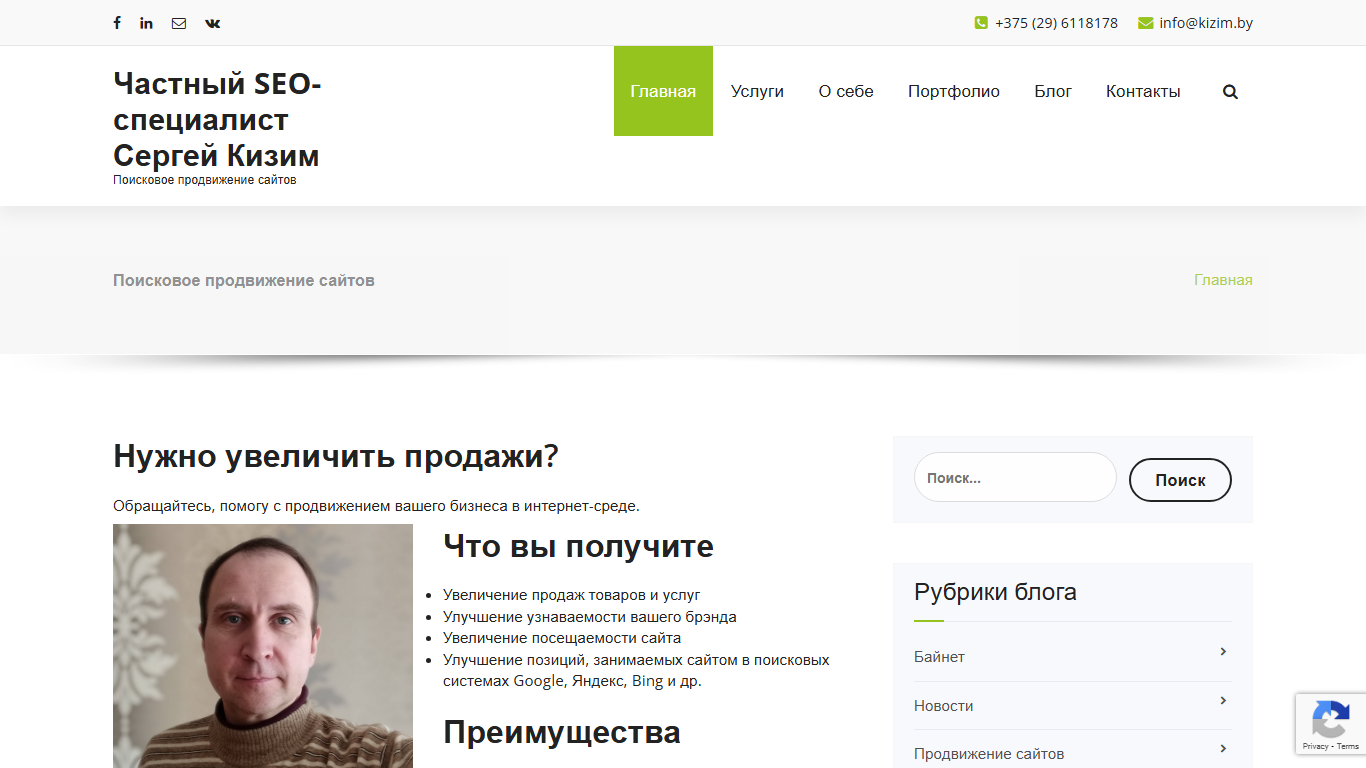Click the reCAPTCHA Privacy link
Screen dimensions: 1366x768
[x=1315, y=747]
